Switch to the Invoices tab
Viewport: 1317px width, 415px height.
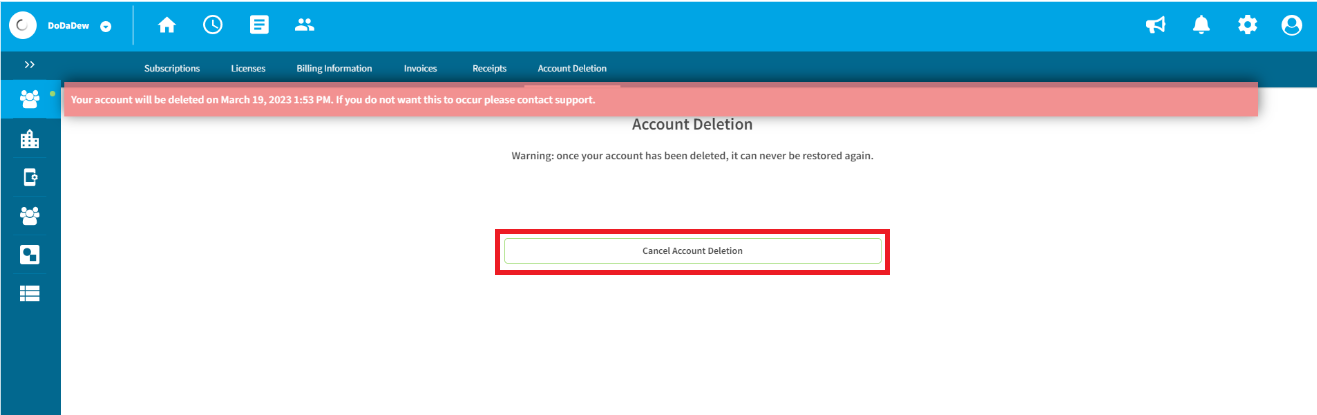(x=420, y=69)
